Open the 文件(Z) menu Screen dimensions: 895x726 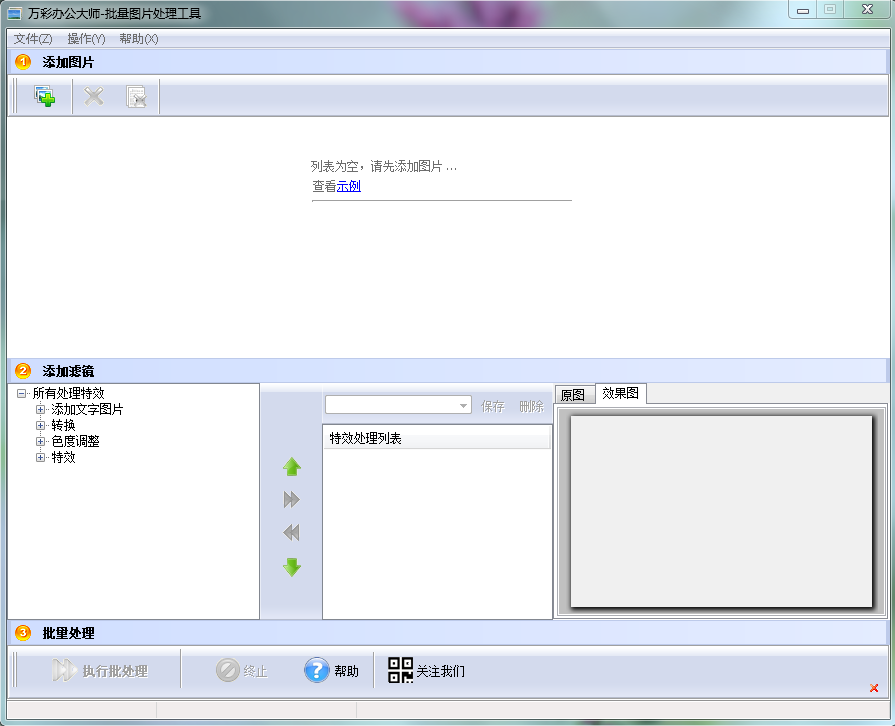click(33, 39)
